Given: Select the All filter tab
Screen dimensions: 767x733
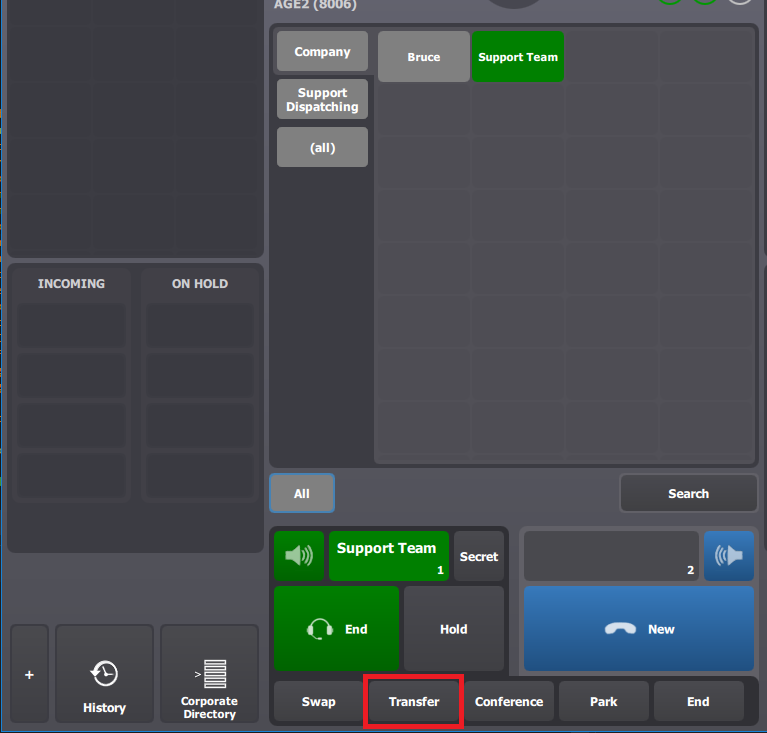Looking at the screenshot, I should click(x=302, y=493).
